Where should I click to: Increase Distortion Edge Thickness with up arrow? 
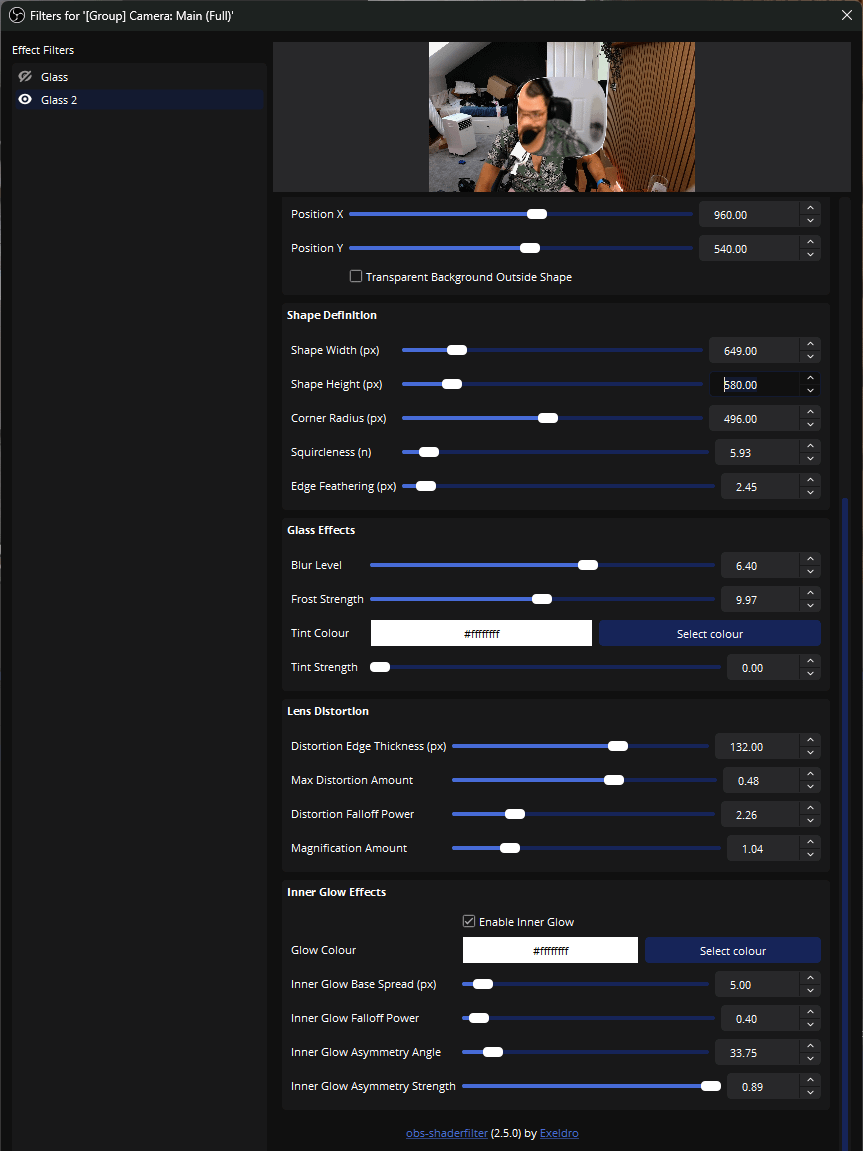pyautogui.click(x=810, y=740)
